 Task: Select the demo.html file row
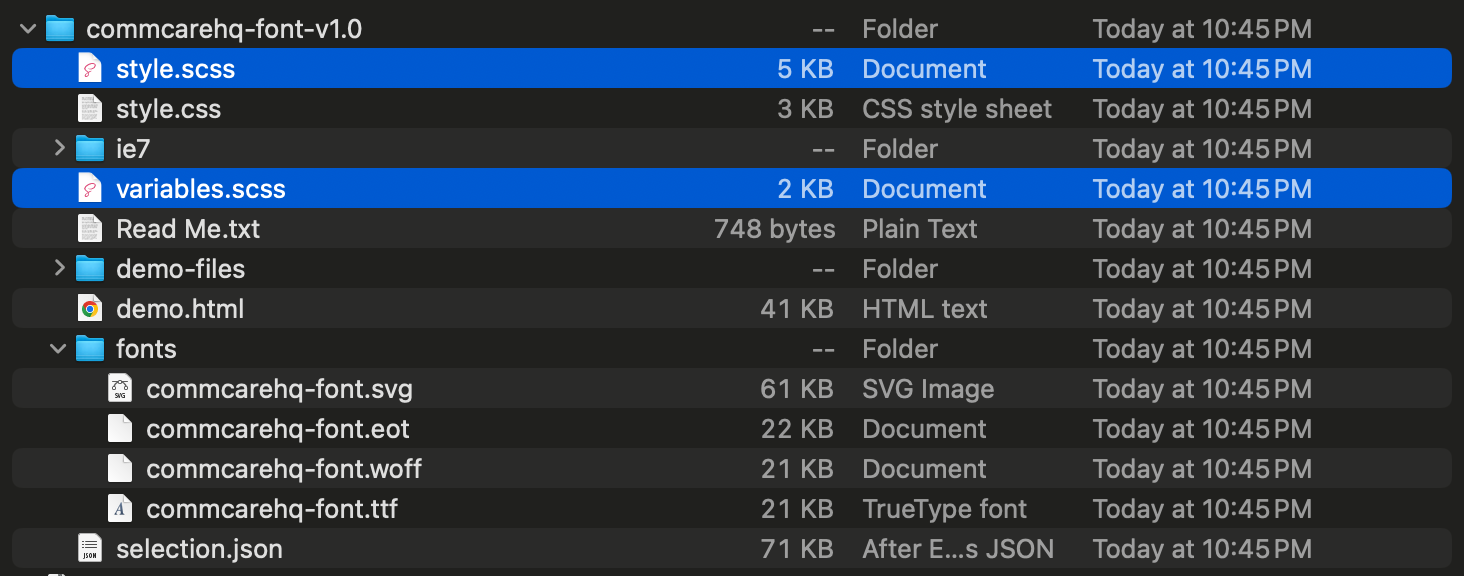pyautogui.click(x=732, y=309)
